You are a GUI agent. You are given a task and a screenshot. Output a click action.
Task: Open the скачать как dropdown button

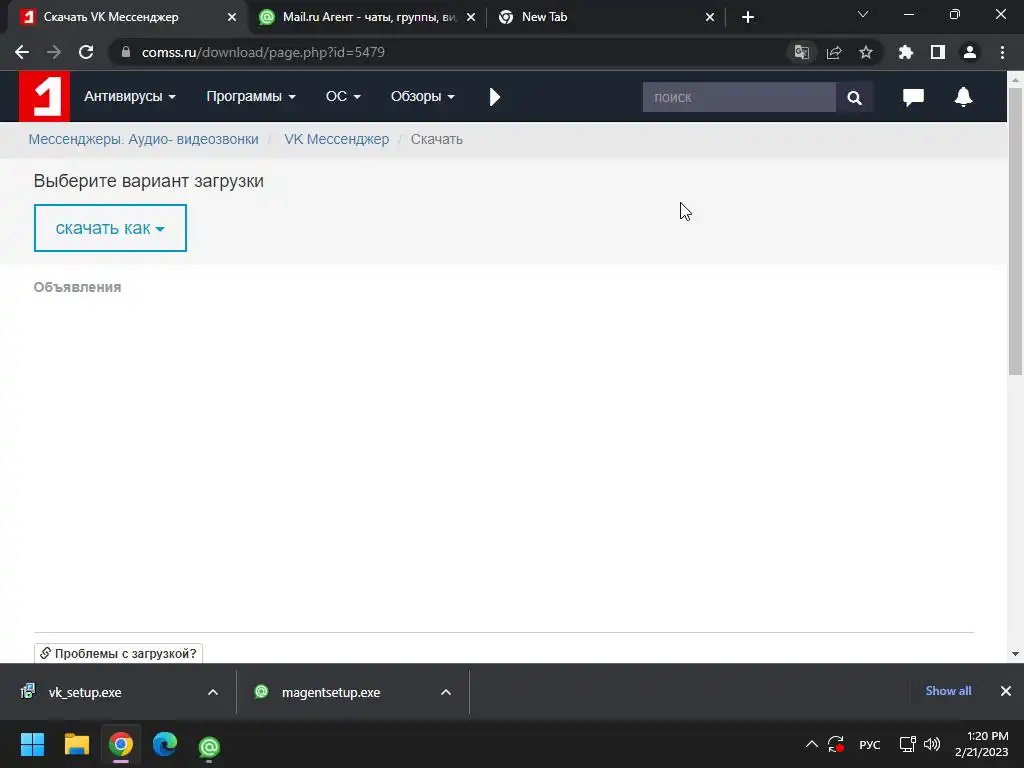click(110, 228)
